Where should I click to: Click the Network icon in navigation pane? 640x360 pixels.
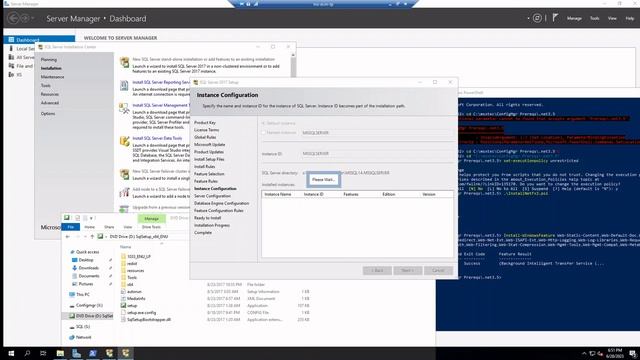click(x=72, y=337)
